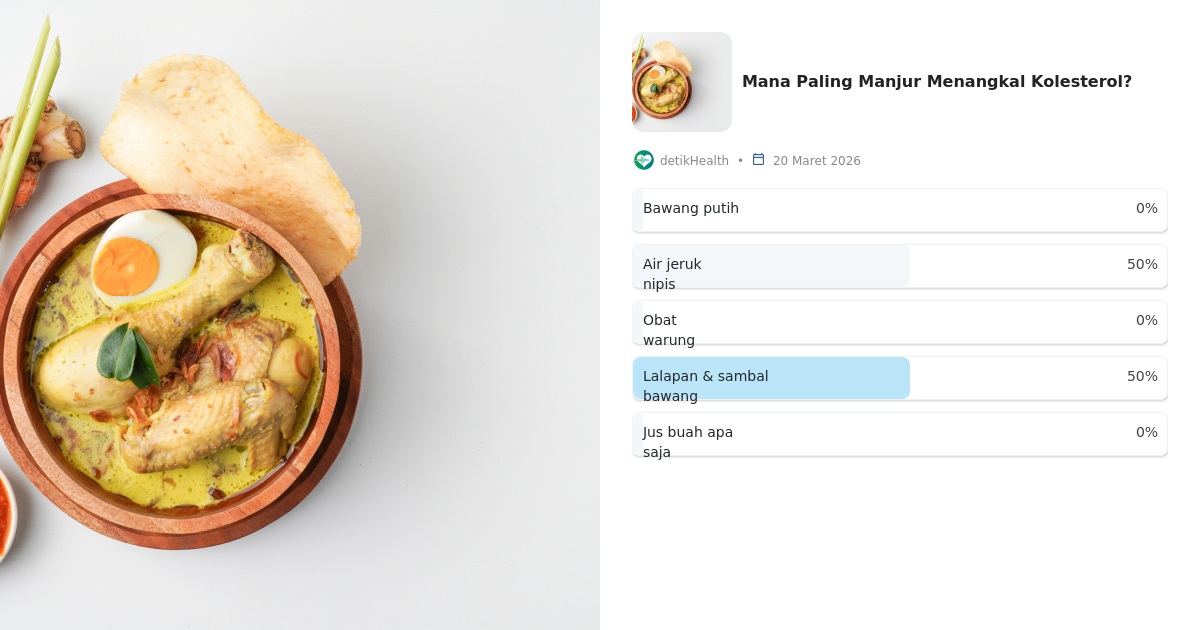Open the small poll thumbnail image
1200x630 pixels.
[x=682, y=82]
